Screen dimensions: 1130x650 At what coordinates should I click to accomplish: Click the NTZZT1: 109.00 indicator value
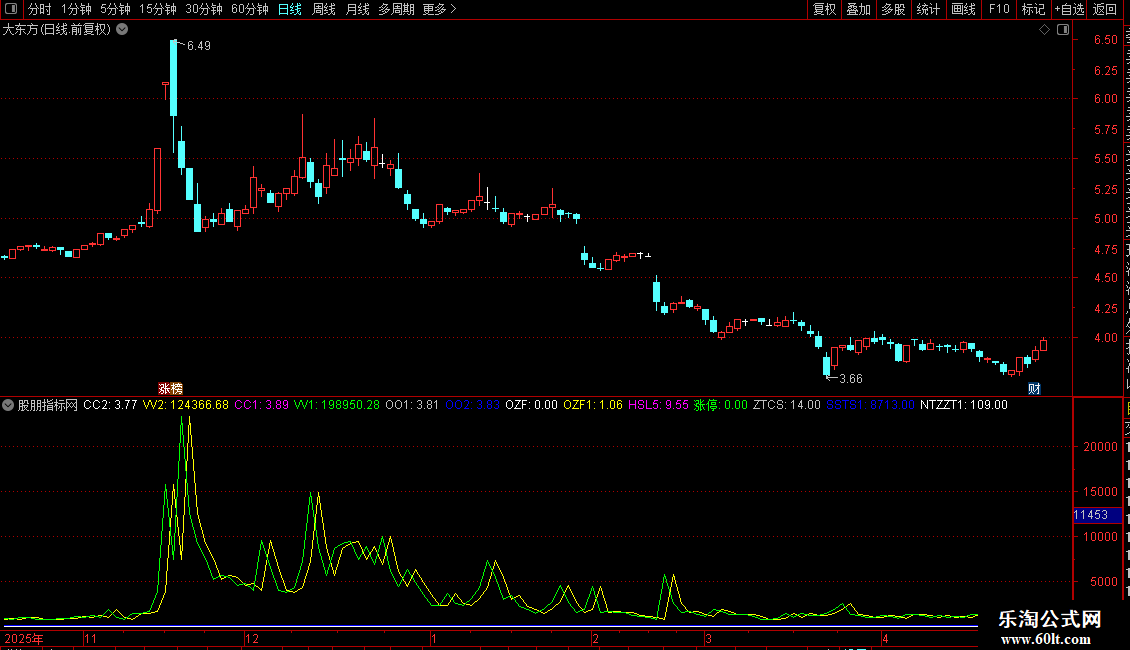(964, 405)
